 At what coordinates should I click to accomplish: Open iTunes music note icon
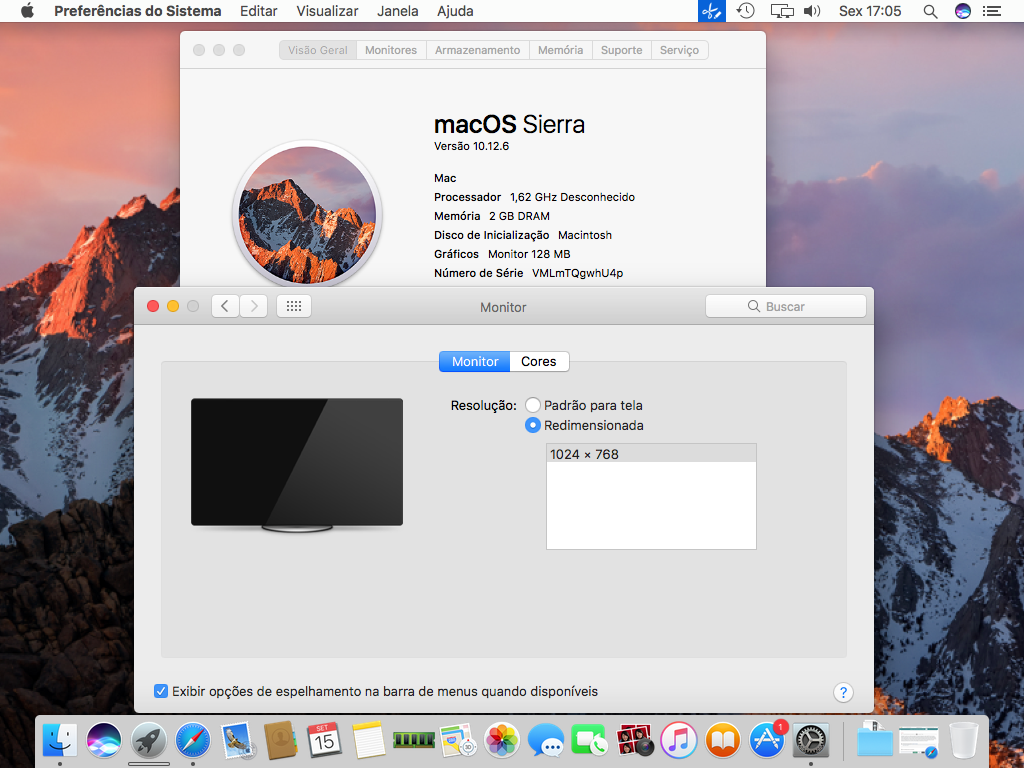point(679,741)
